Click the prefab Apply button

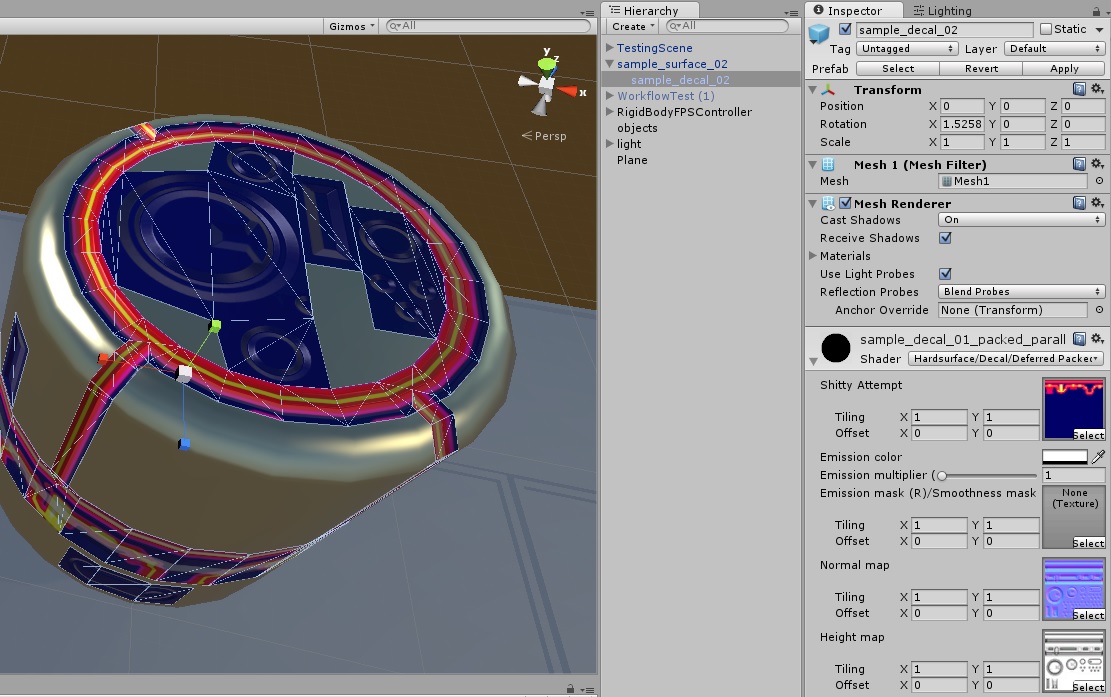point(1063,68)
